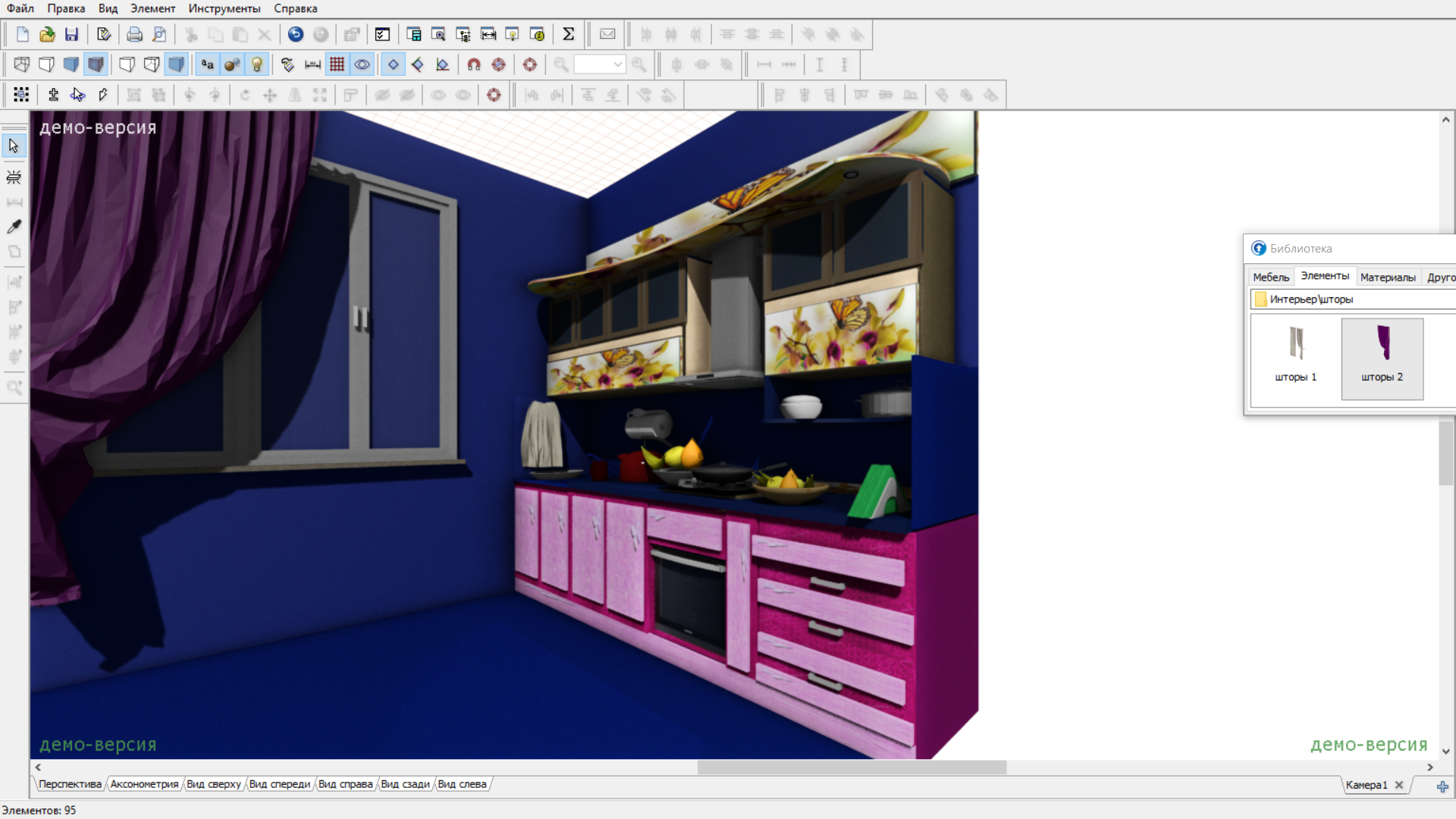The width and height of the screenshot is (1456, 819).
Task: Switch to the Вид слева tab
Action: click(462, 784)
